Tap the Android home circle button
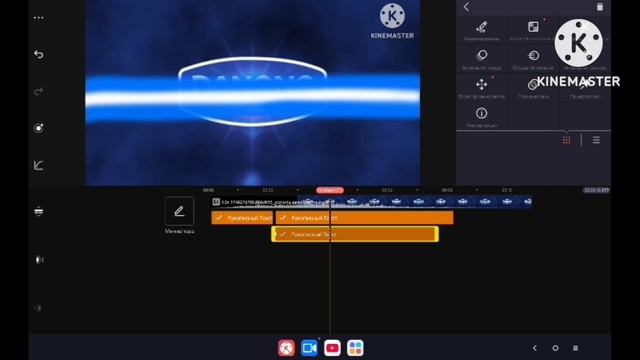The image size is (640, 360). (555, 348)
